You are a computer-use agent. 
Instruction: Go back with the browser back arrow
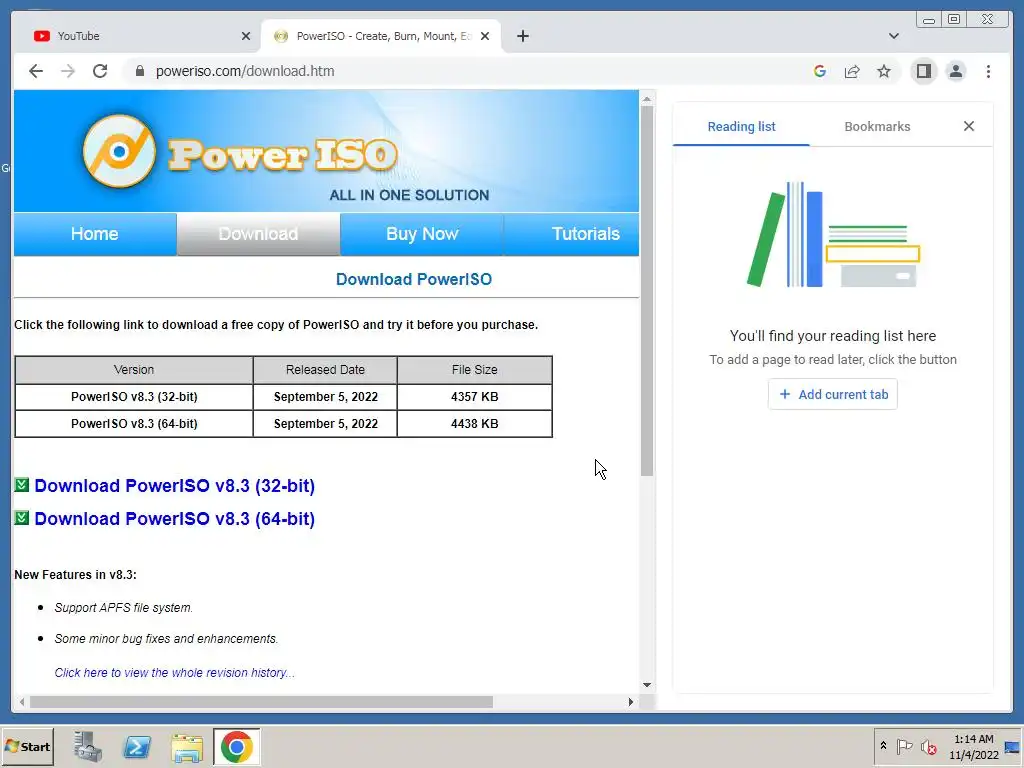[36, 71]
